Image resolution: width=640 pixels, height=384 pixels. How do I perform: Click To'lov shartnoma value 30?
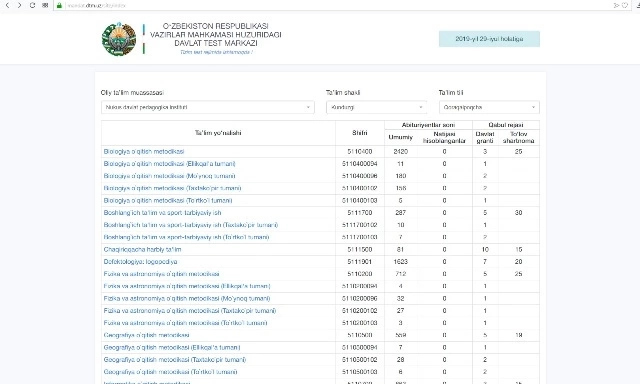point(518,213)
